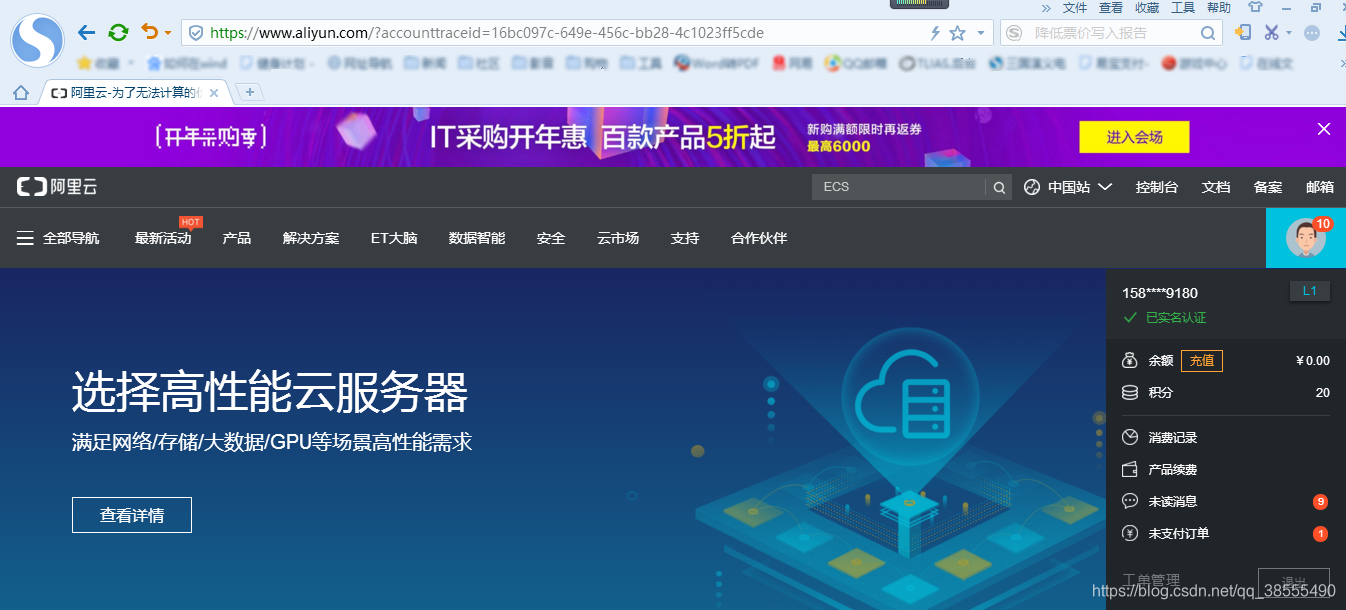Viewport: 1346px width, 610px height.
Task: Expand the 中国站 region dropdown
Action: [x=1105, y=187]
